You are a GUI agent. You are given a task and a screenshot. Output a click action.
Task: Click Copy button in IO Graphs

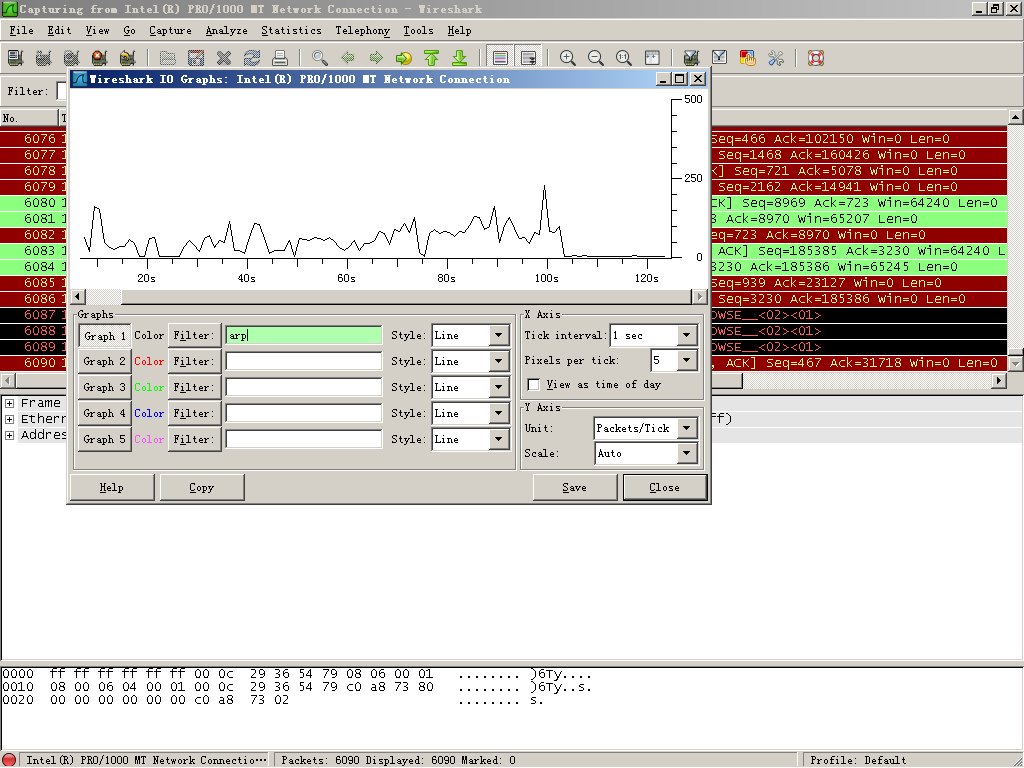click(x=202, y=488)
